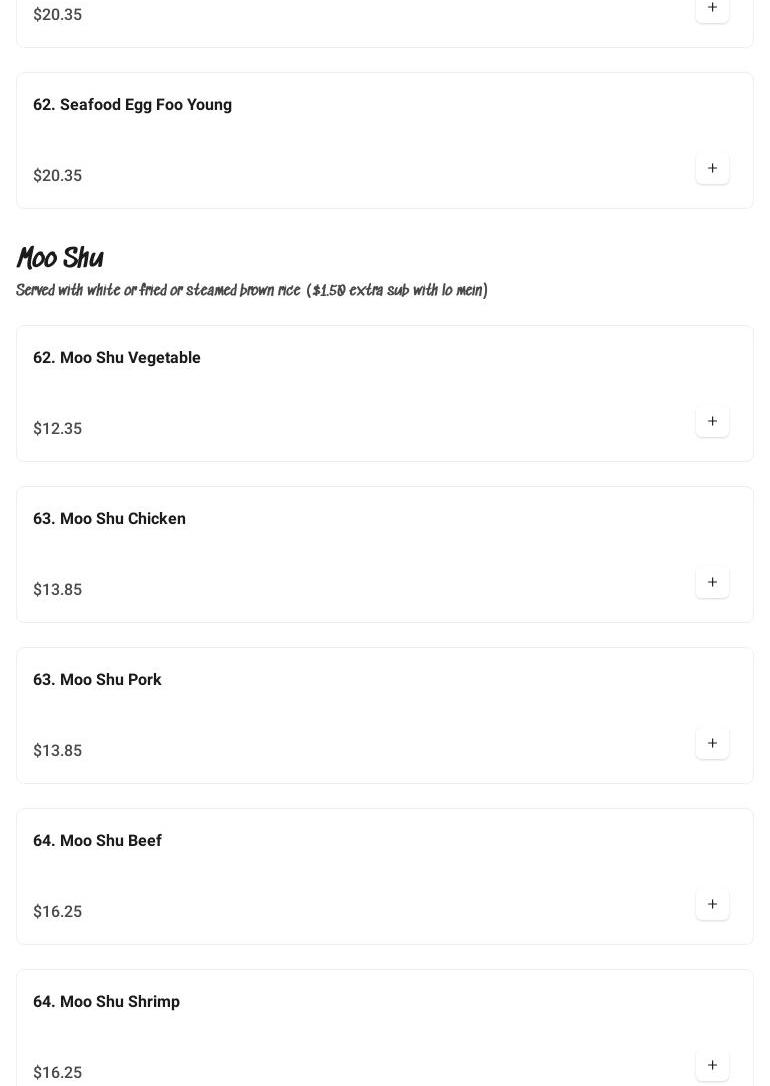770x1086 pixels.
Task: Click the $13.85 price under Moo Shu Chicken
Action: tap(58, 590)
